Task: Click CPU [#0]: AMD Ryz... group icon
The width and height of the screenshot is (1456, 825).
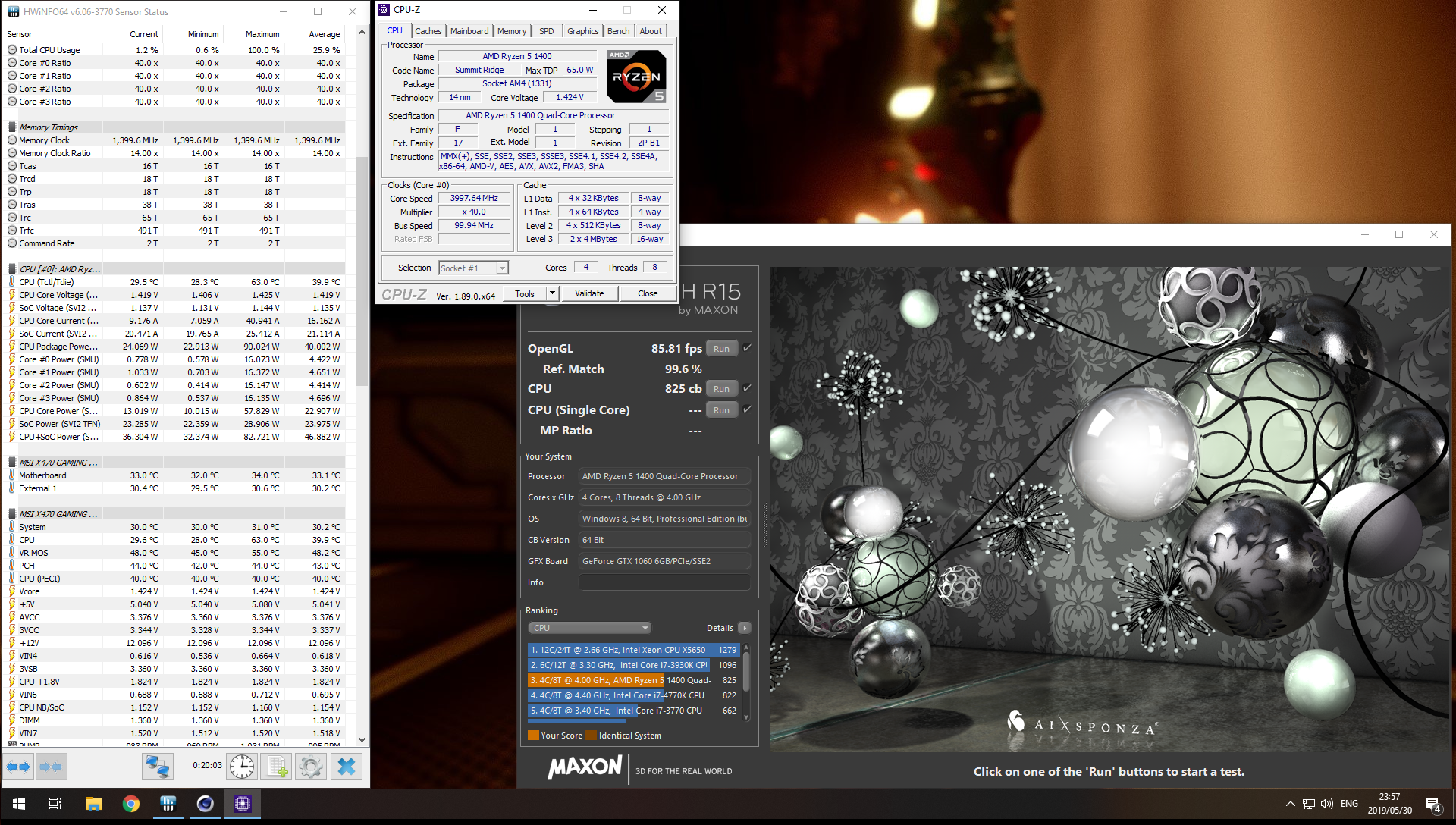Action: click(12, 269)
